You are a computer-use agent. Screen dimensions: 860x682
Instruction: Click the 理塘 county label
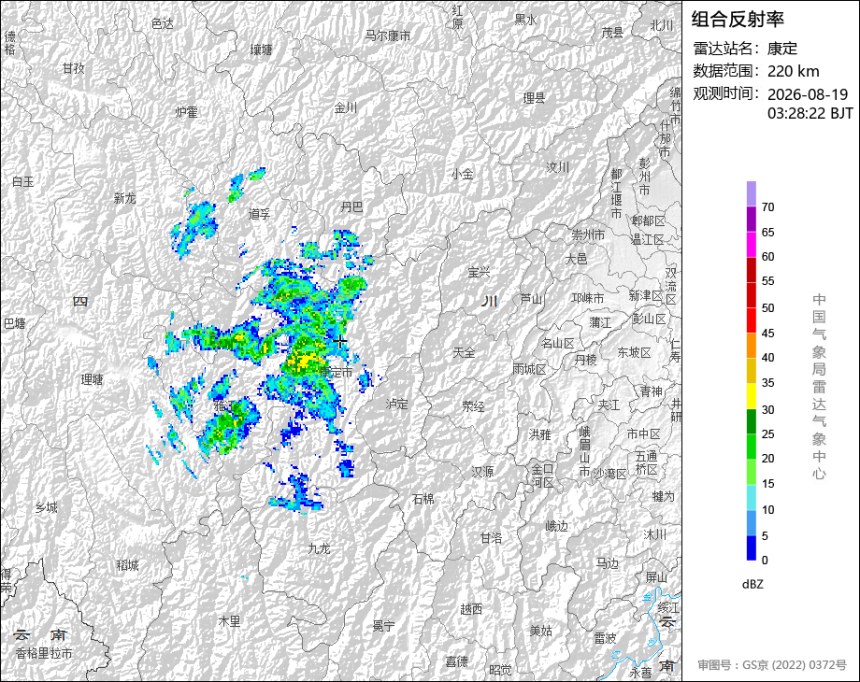(x=92, y=379)
